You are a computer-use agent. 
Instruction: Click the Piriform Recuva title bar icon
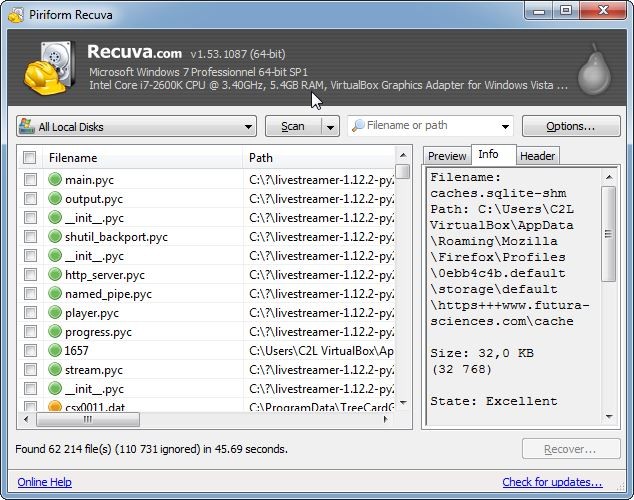(x=15, y=15)
